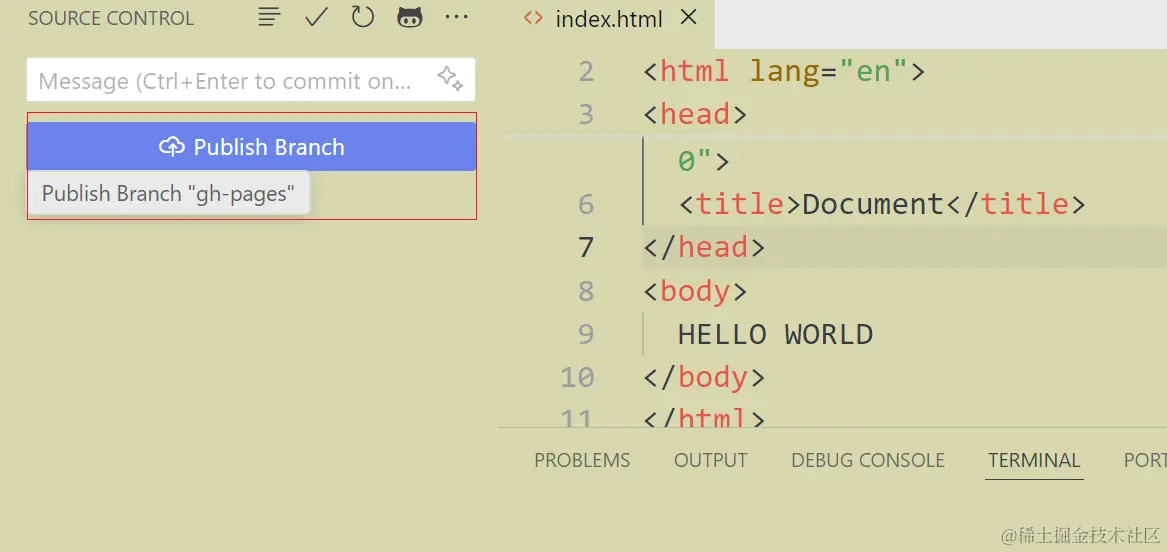The height and width of the screenshot is (552, 1167).
Task: Close the index.html tab
Action: (x=688, y=18)
